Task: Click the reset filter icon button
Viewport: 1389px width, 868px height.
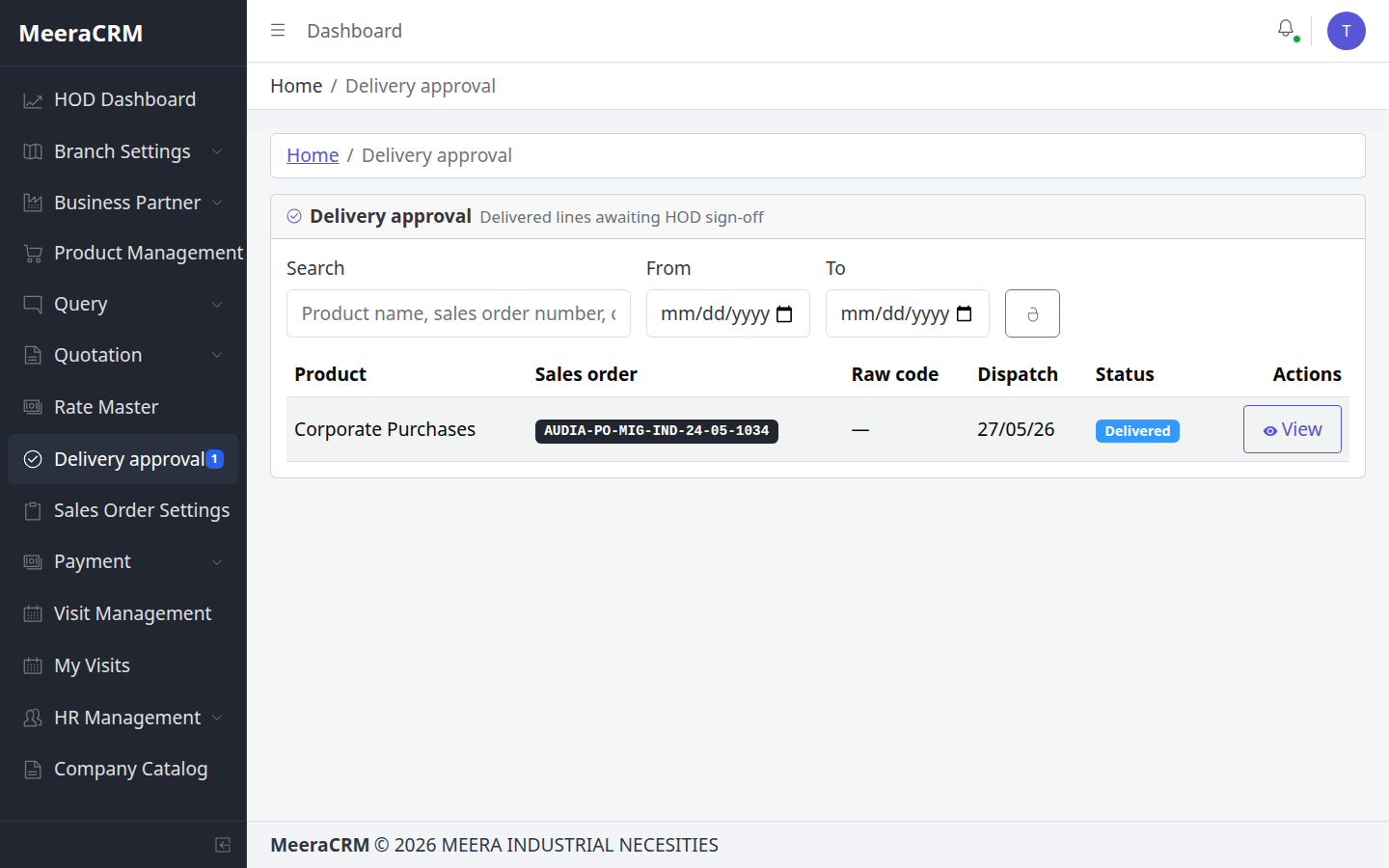Action: (1032, 313)
